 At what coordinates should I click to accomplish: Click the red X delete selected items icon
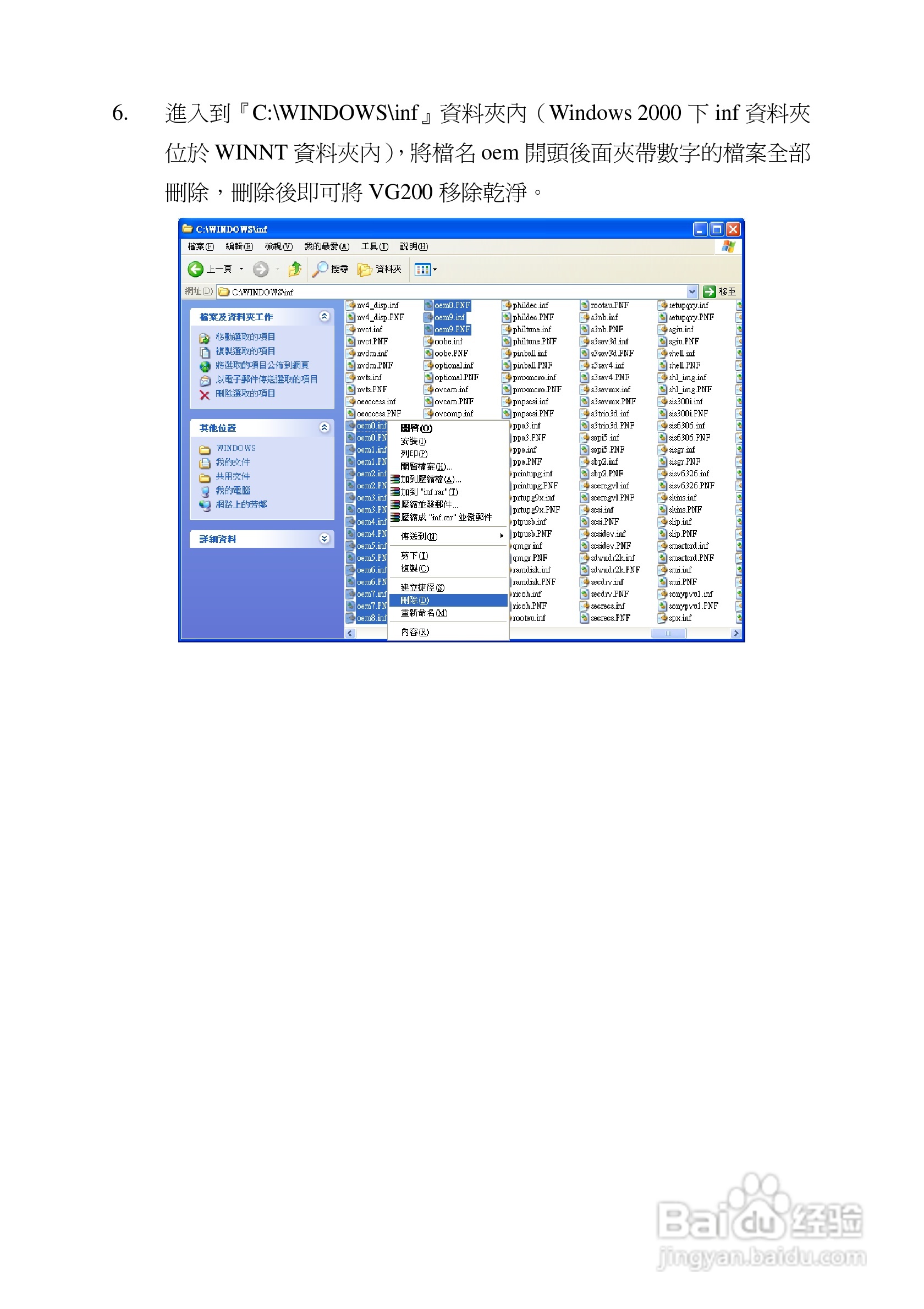tap(205, 394)
